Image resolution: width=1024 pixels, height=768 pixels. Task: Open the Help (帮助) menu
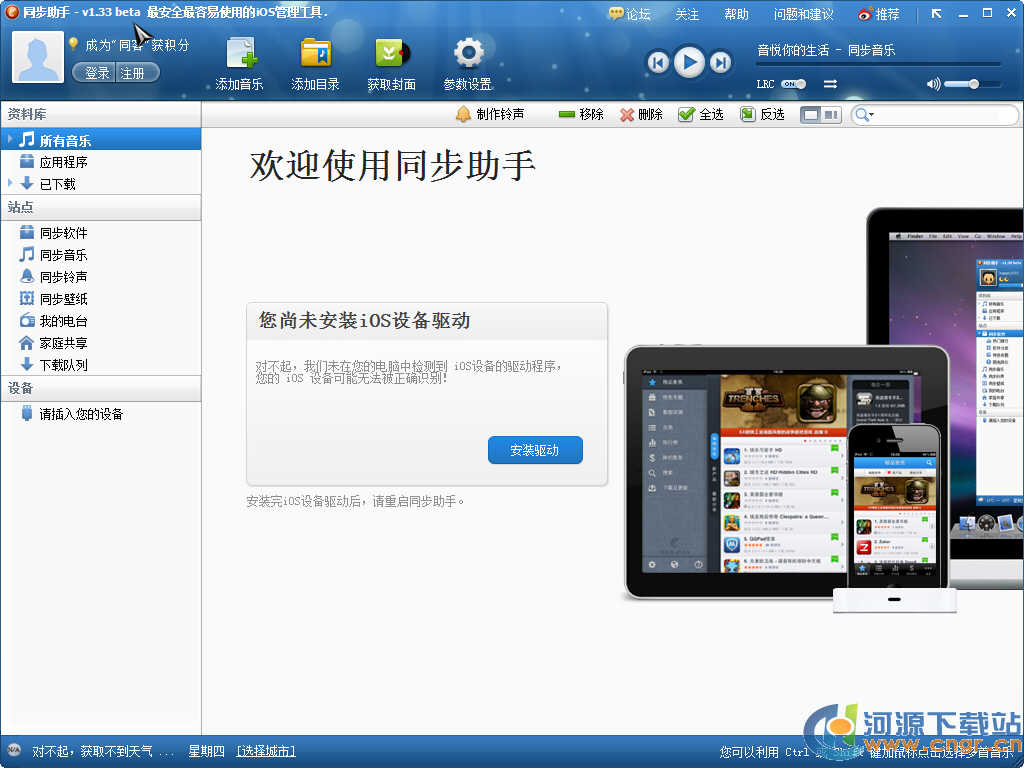tap(737, 14)
